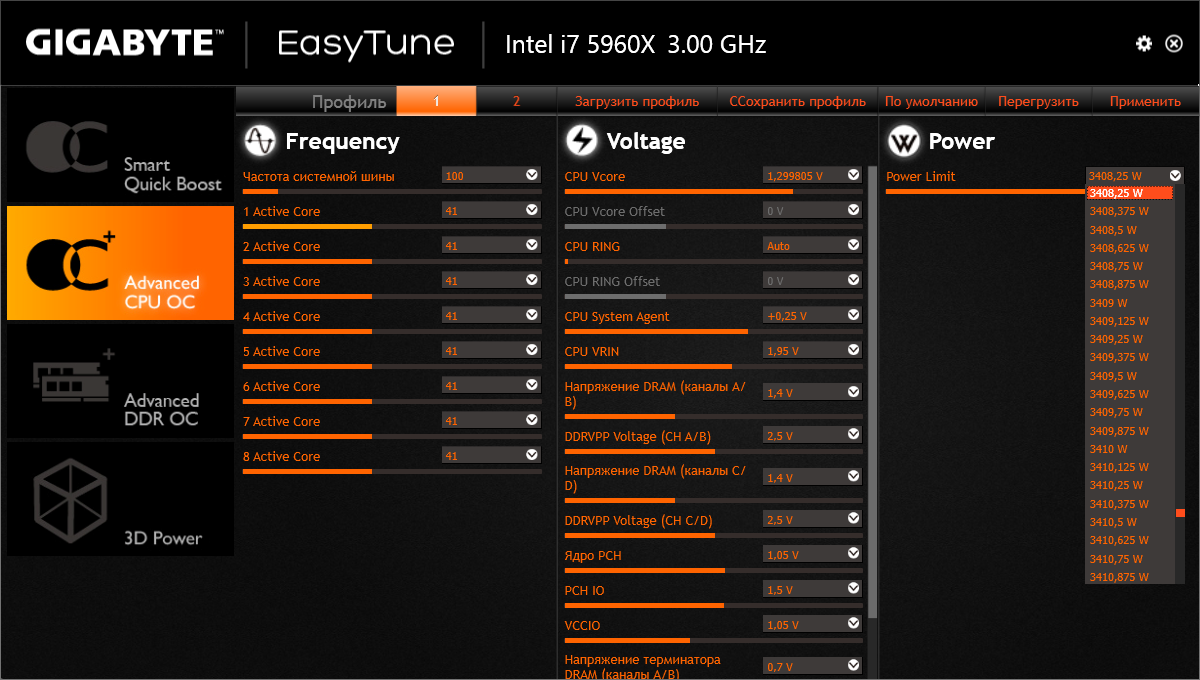Select Advanced CPU OC section

(x=120, y=263)
